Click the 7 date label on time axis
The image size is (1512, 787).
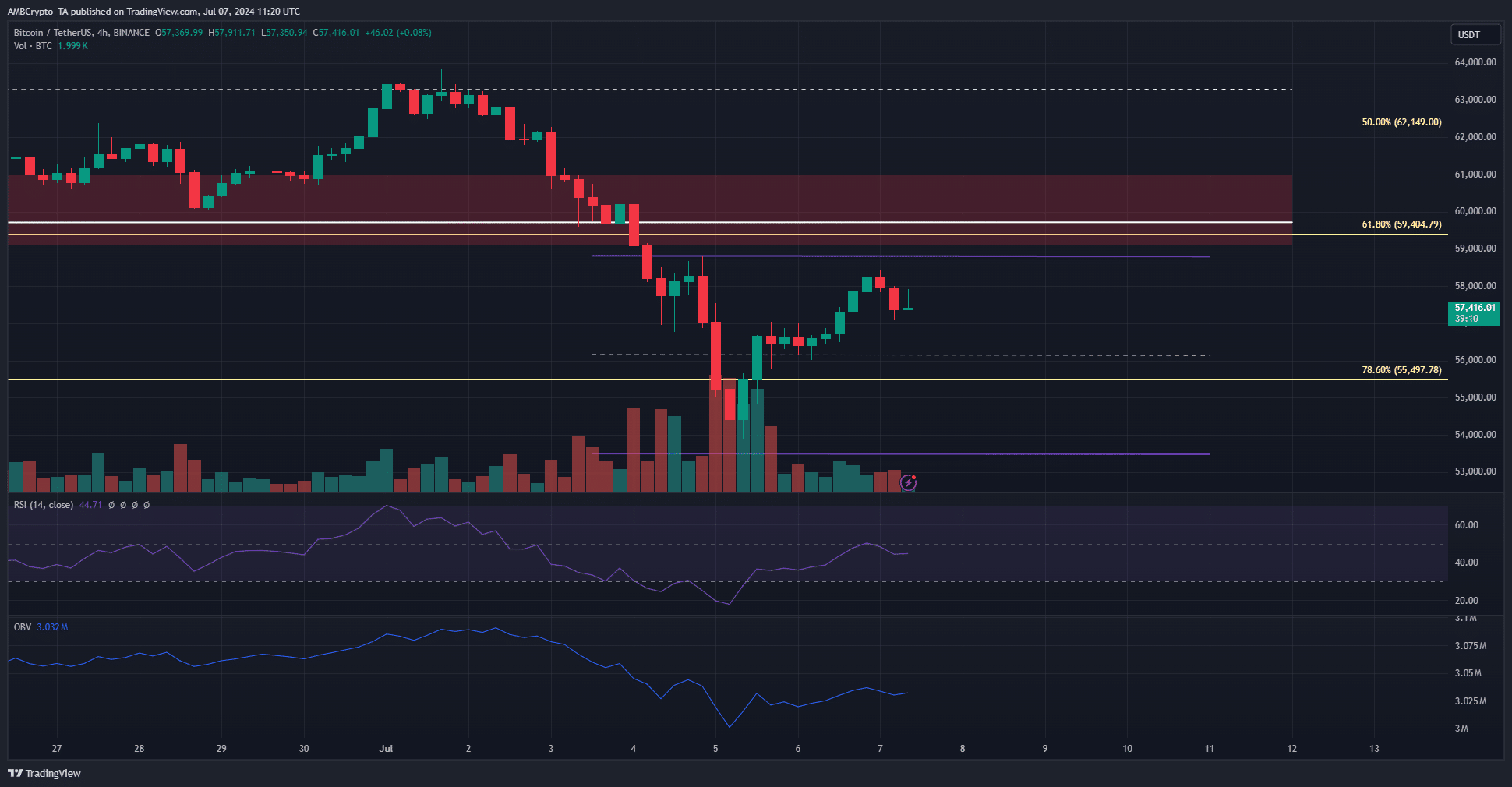pos(880,749)
